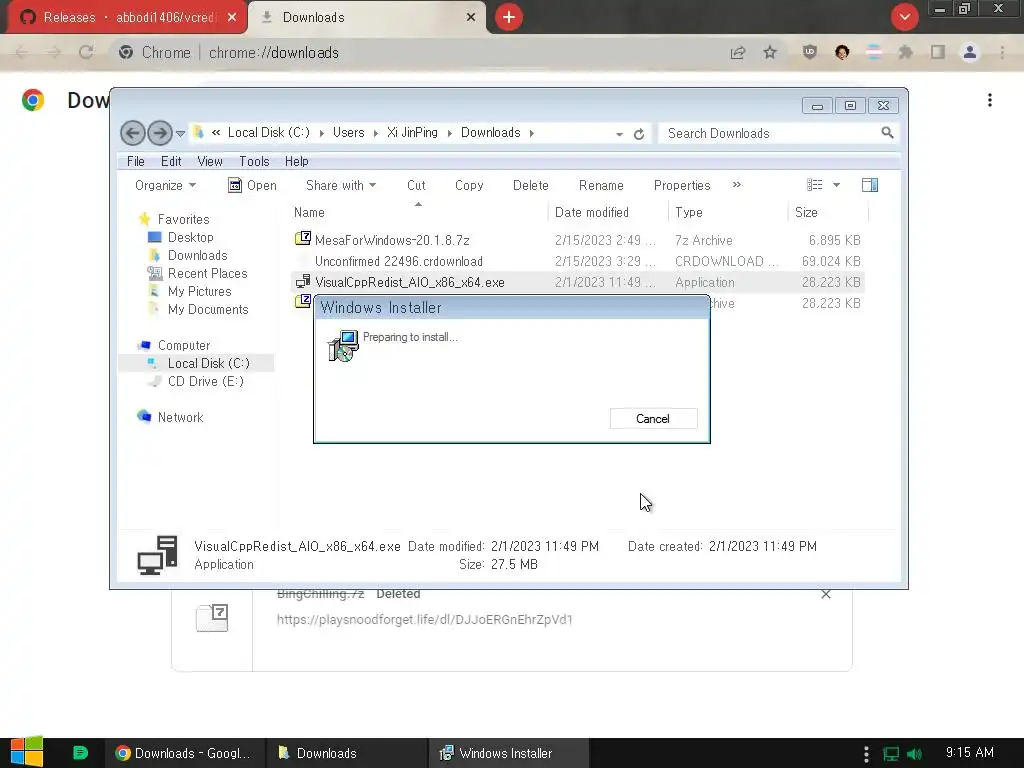1024x768 pixels.
Task: Open the Edit menu
Action: click(171, 161)
